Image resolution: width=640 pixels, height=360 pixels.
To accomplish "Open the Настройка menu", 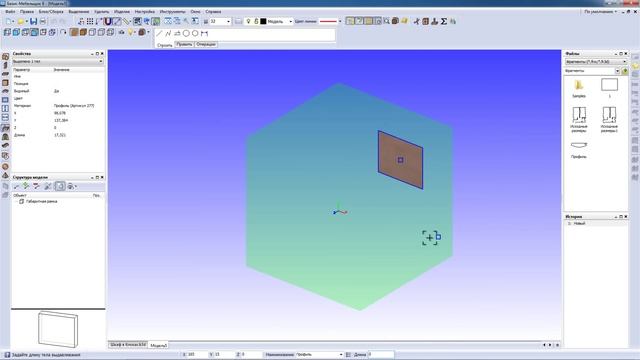I will pyautogui.click(x=144, y=11).
